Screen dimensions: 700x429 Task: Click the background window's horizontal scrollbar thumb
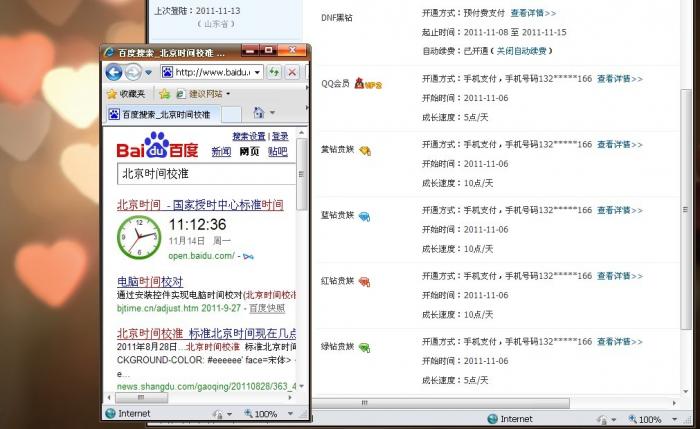[440, 403]
